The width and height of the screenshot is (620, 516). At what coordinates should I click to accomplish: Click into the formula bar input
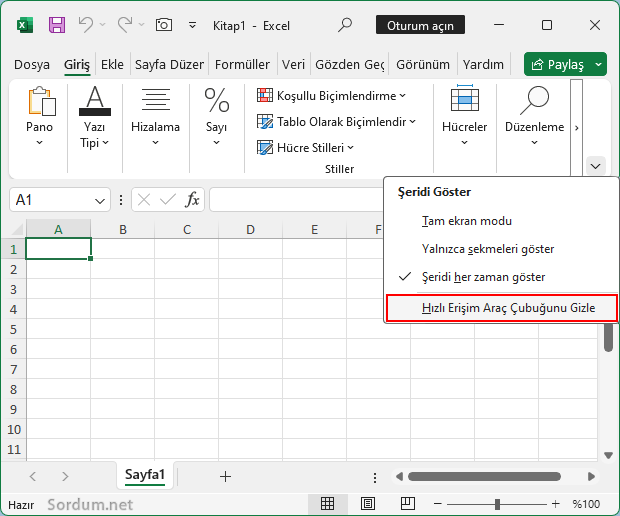coord(297,200)
